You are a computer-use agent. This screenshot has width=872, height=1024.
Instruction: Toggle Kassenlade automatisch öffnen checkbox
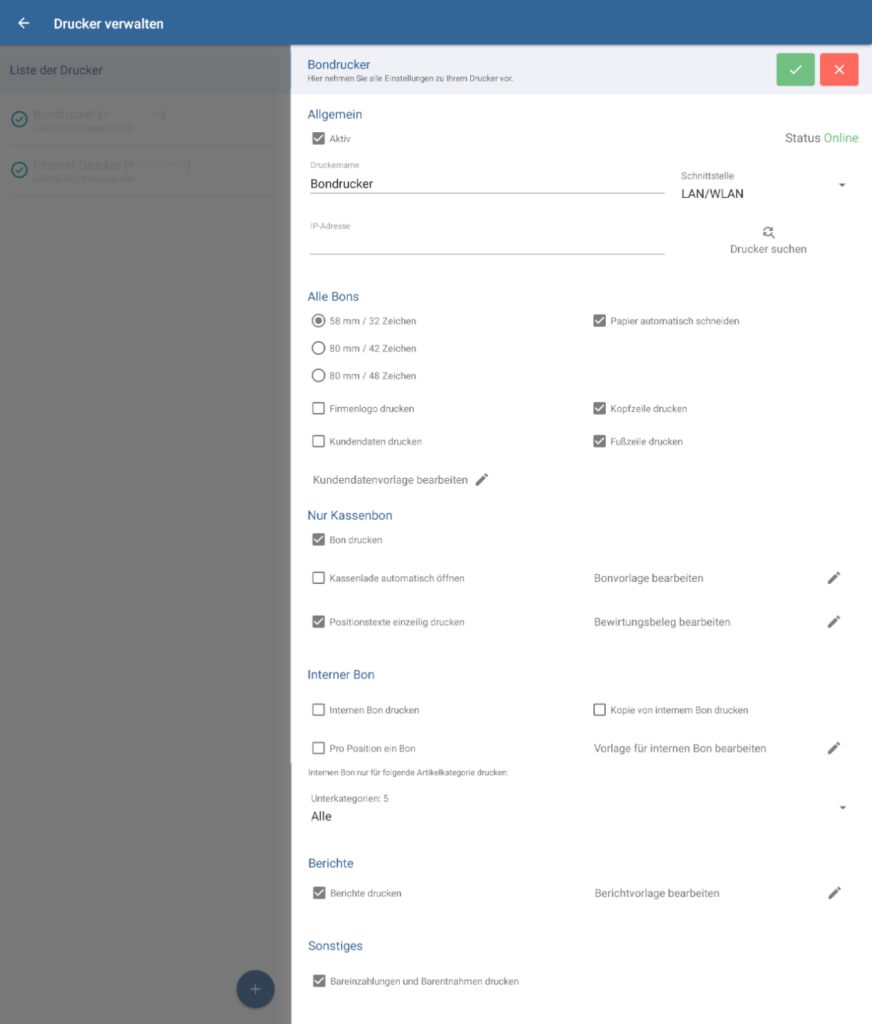[319, 578]
